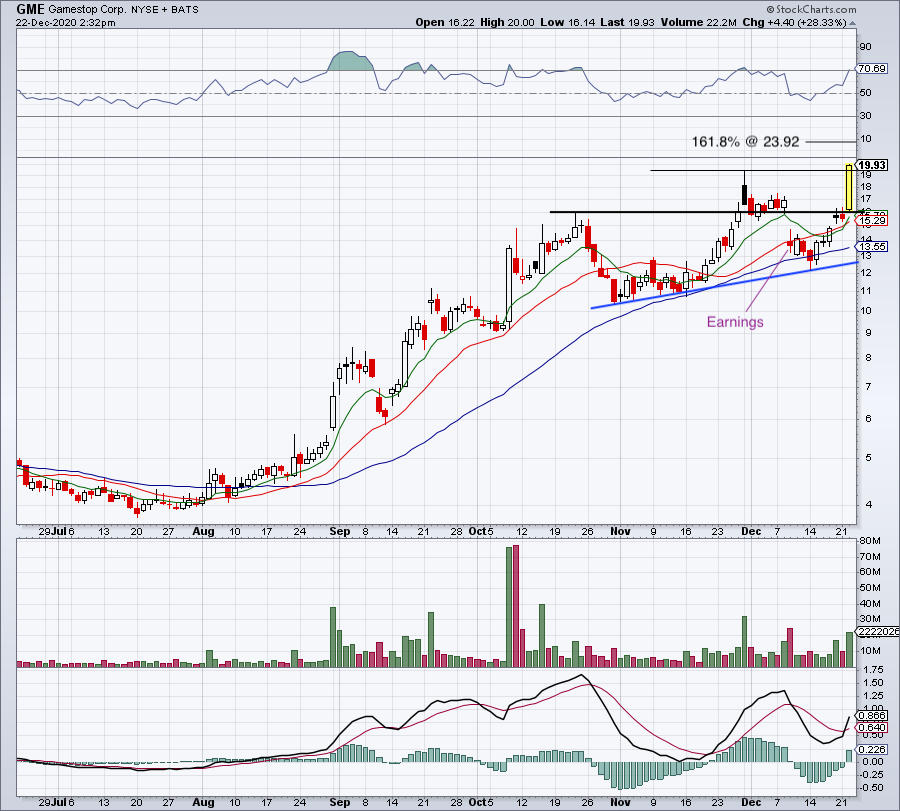This screenshot has height=811, width=900.
Task: Click the Last 19.93 header value
Action: tap(628, 22)
